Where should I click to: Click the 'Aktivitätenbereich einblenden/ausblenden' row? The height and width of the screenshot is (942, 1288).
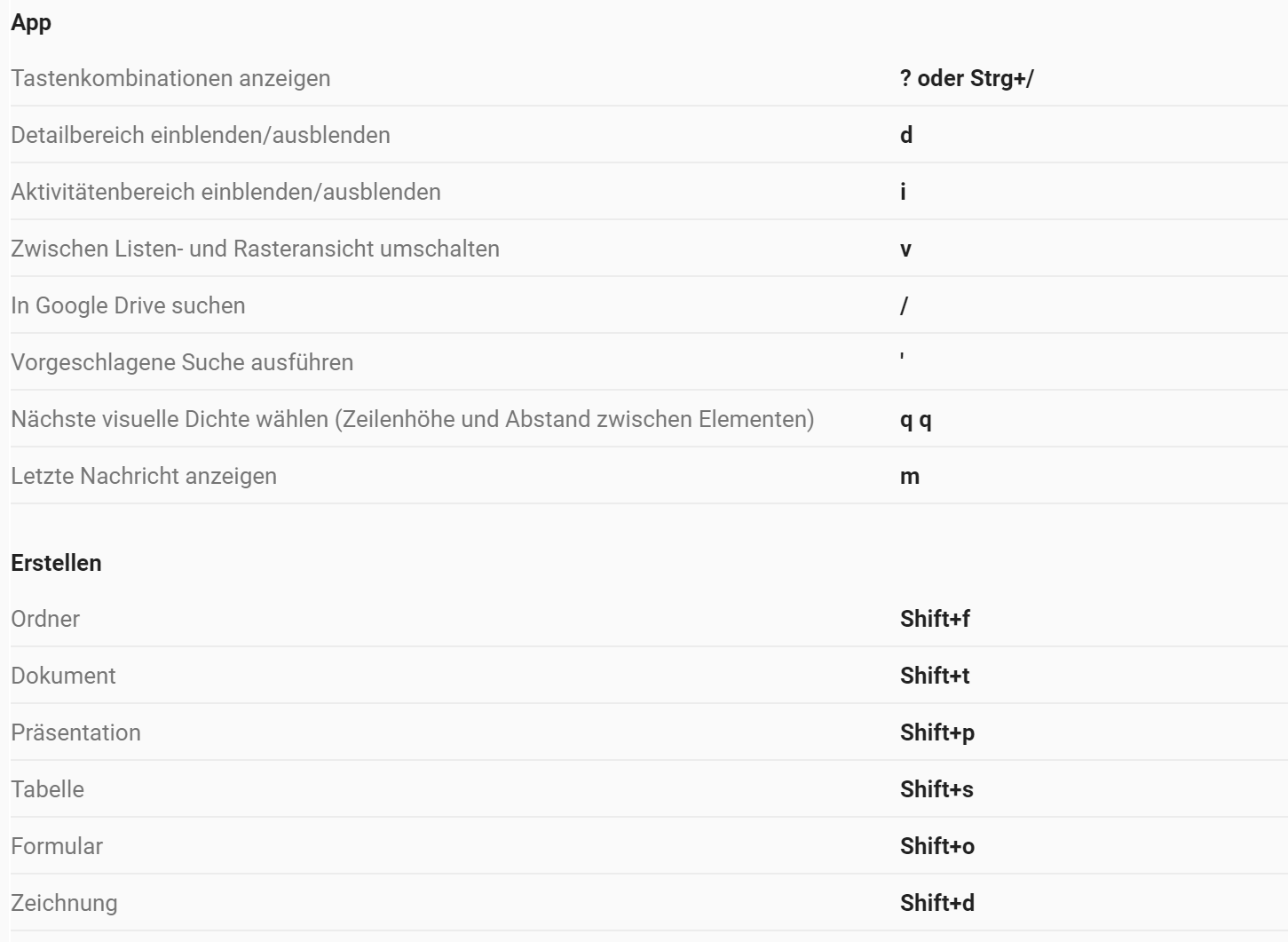click(x=225, y=192)
